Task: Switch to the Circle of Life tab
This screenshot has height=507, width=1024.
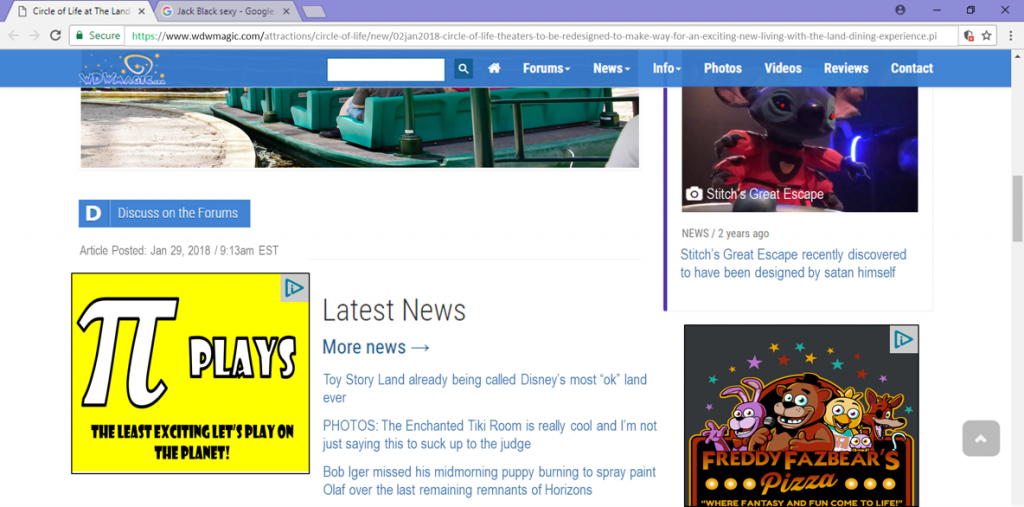Action: [80, 11]
